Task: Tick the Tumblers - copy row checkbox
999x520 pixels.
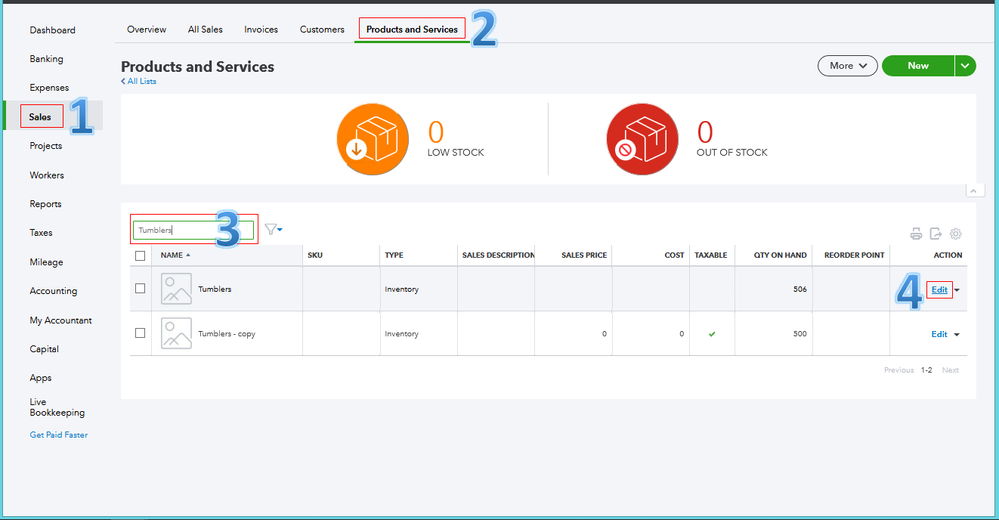Action: coord(140,333)
